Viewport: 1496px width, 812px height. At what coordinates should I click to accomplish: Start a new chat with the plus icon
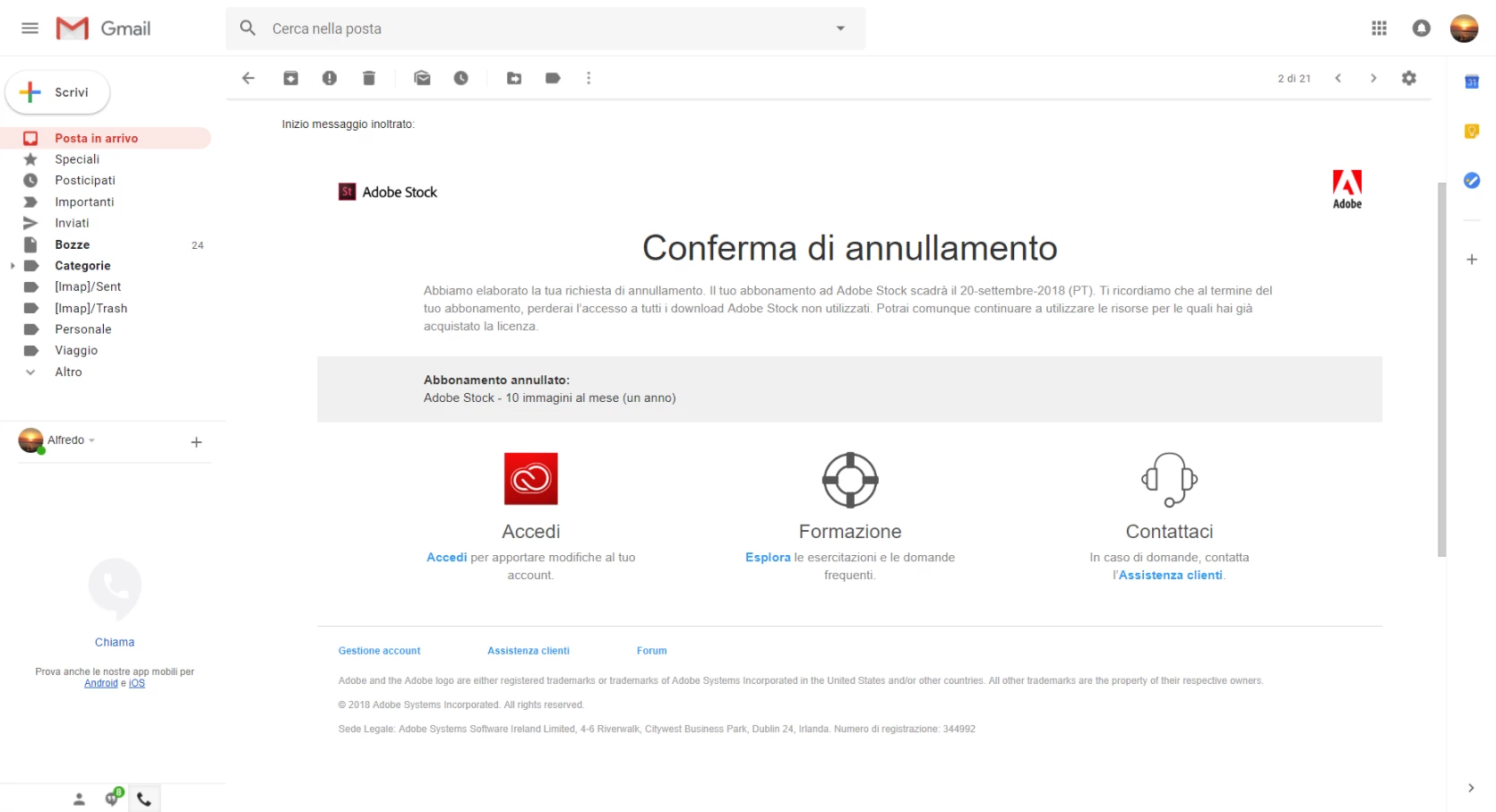(x=196, y=442)
